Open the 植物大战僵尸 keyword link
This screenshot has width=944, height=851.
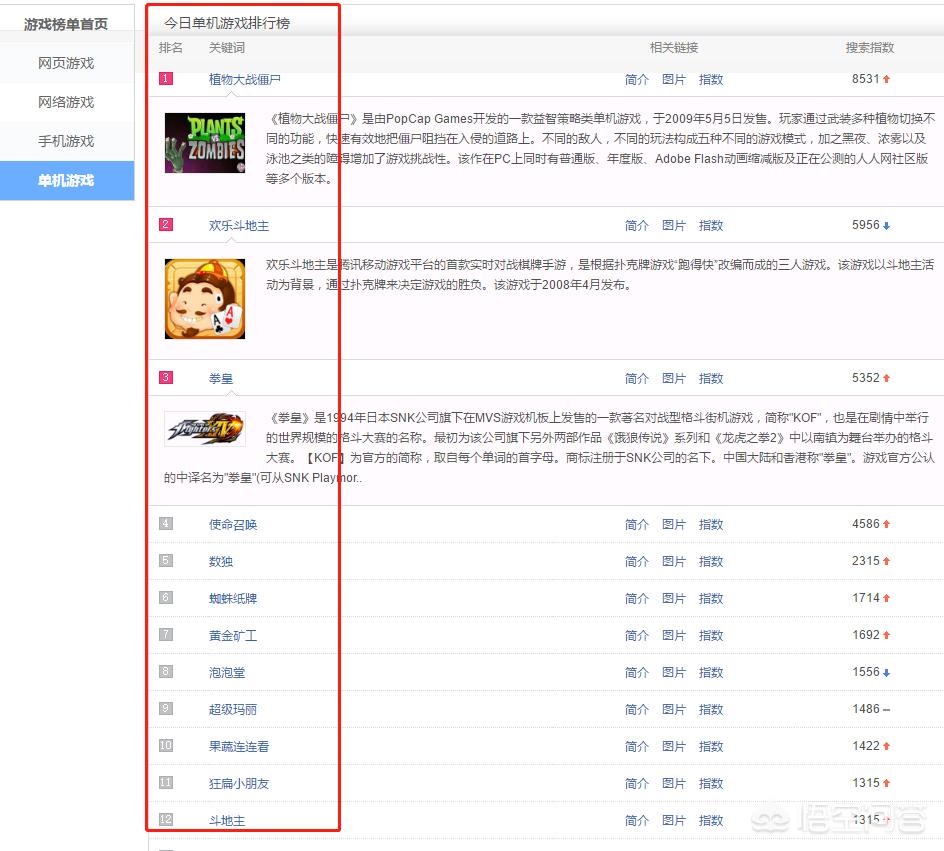point(244,79)
